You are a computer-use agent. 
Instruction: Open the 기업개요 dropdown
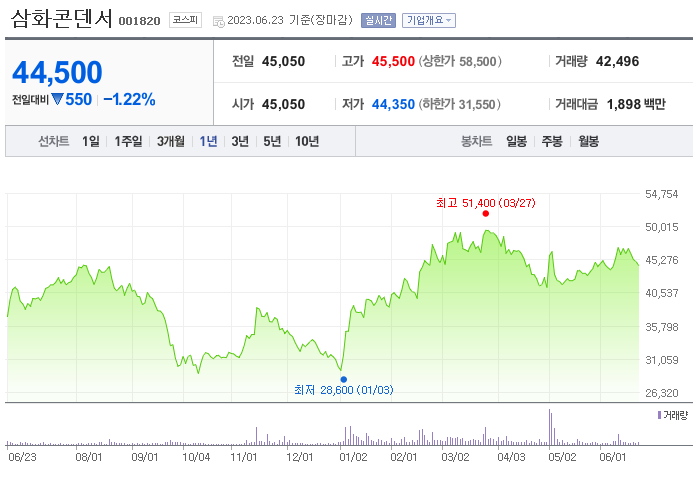click(428, 20)
